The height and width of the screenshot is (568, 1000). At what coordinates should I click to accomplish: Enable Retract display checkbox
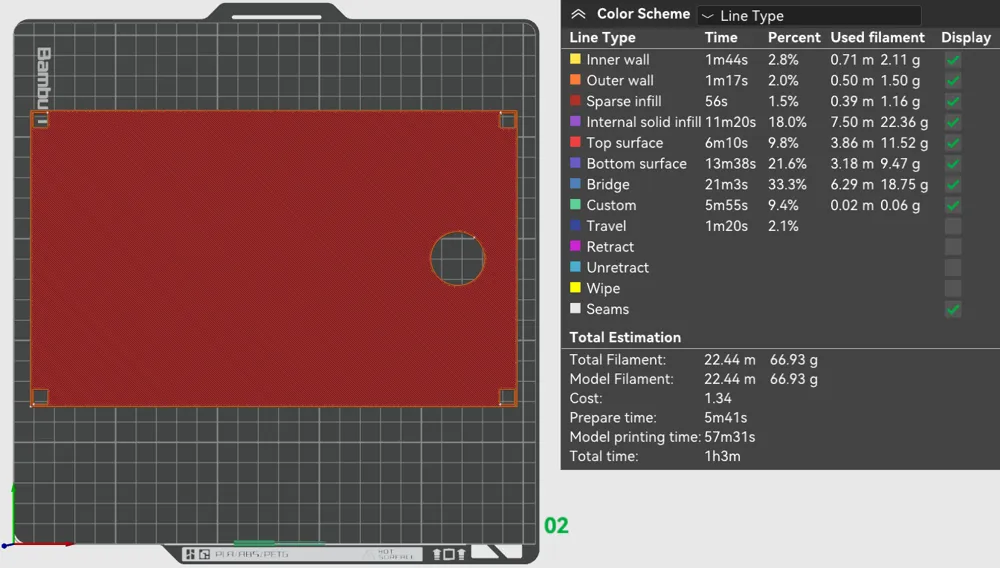pyautogui.click(x=953, y=247)
